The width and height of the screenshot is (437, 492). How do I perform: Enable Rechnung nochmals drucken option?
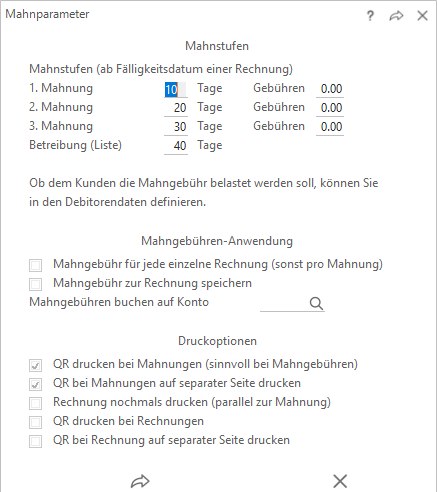35,403
